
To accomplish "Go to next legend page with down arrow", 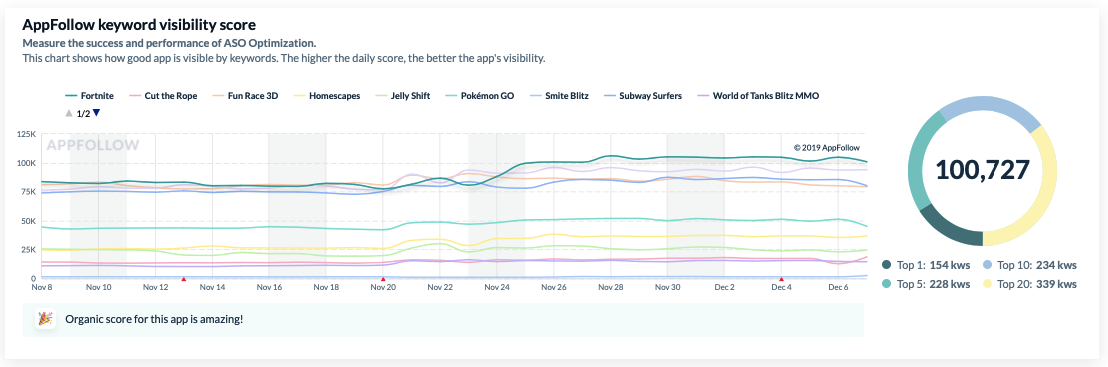I will point(97,112).
